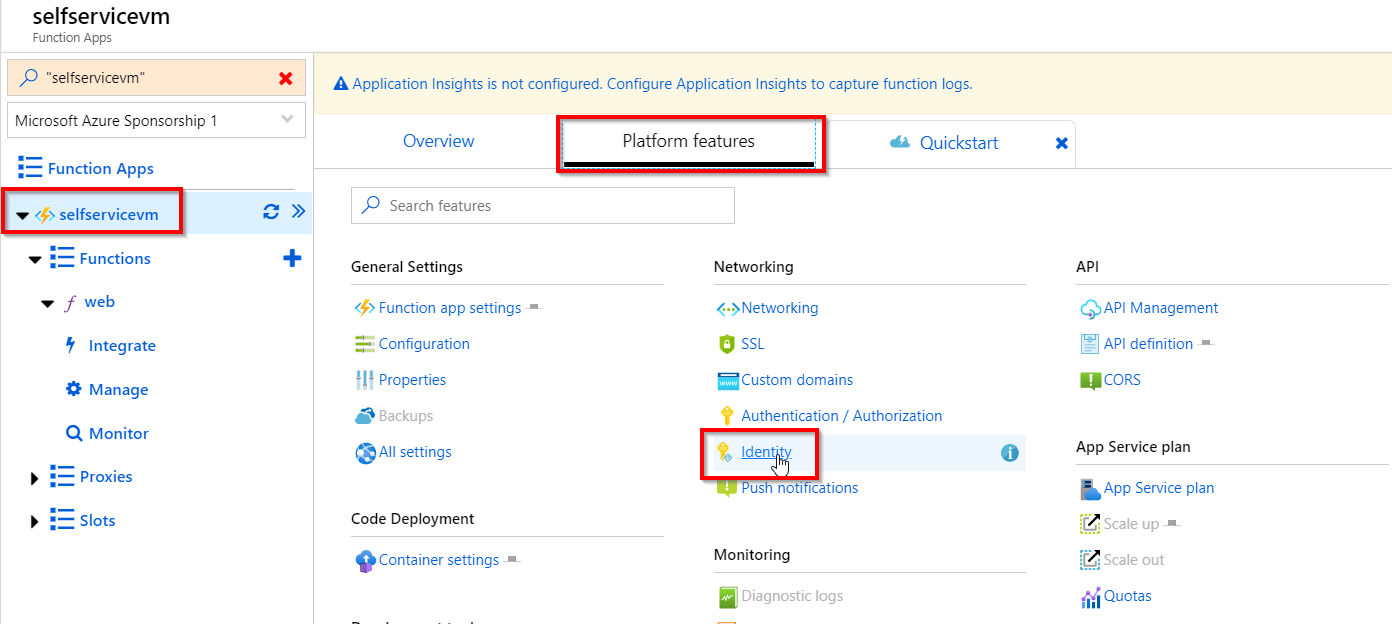This screenshot has width=1392, height=624.
Task: Switch to the Overview tab
Action: coord(439,142)
